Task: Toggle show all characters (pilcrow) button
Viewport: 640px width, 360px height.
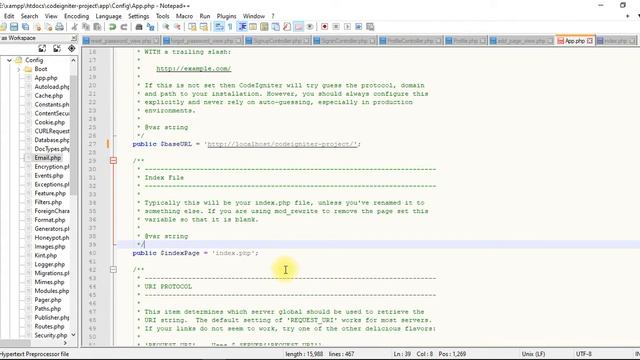Action: click(230, 27)
